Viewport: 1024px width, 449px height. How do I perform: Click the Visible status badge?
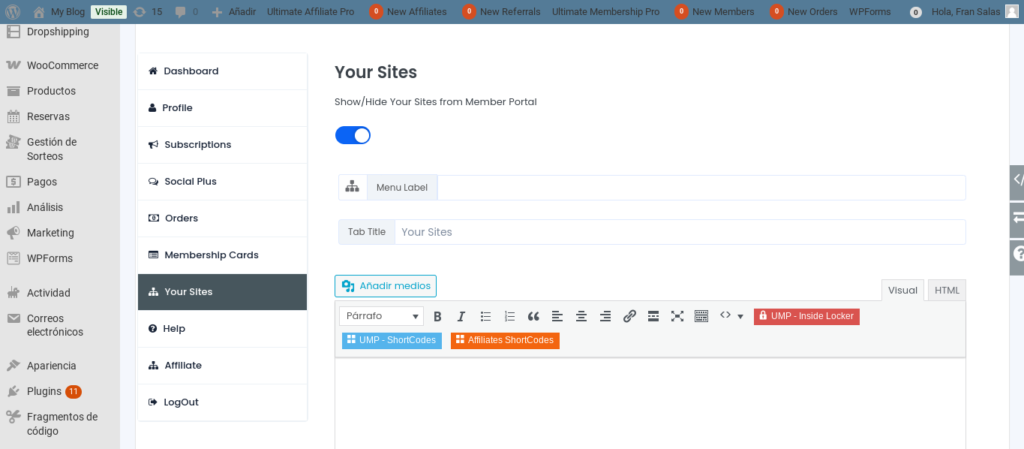tap(108, 12)
